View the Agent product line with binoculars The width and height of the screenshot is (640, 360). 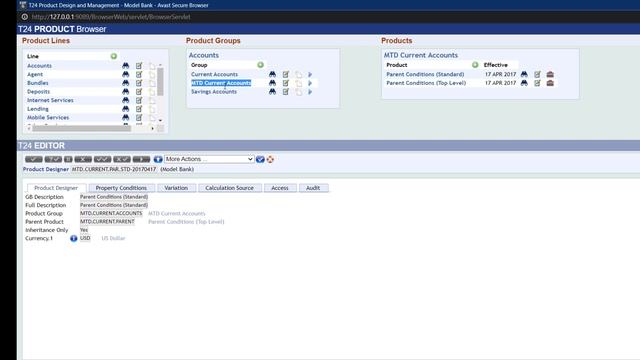pos(126,74)
